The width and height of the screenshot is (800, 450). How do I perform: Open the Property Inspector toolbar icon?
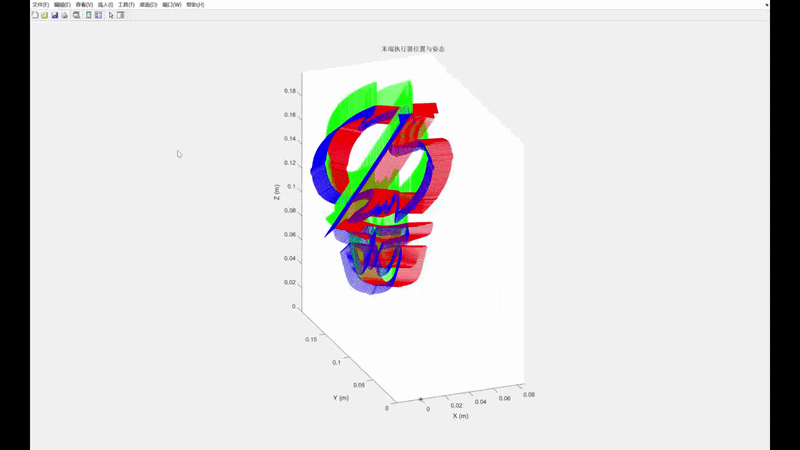click(120, 15)
